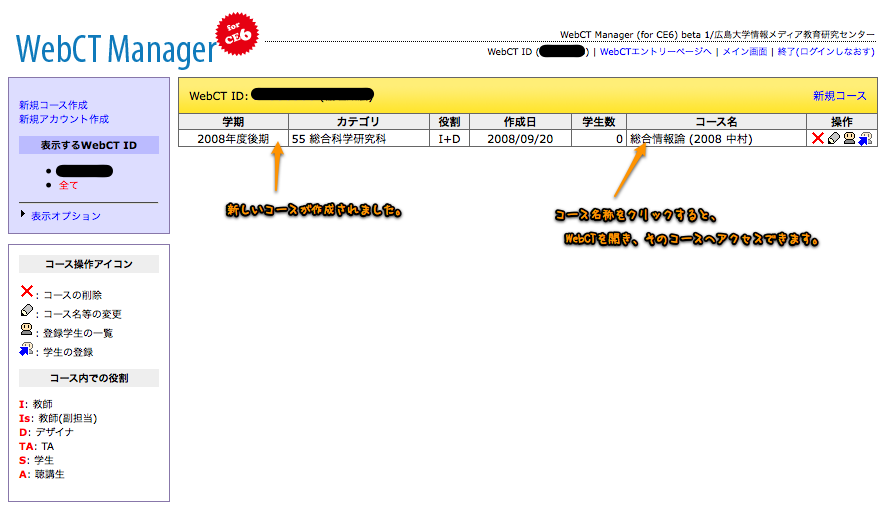
Task: Click コース操作アイコン heading
Action: click(89, 264)
